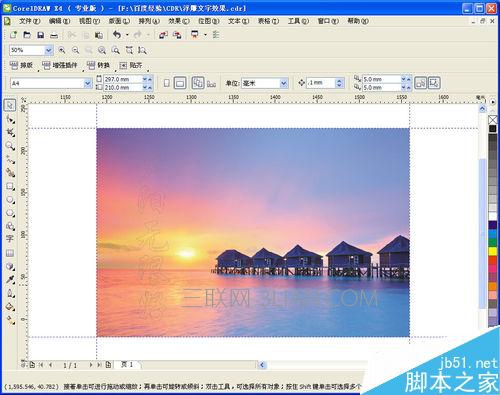Expand the application launcher dropdown arrow
The width and height of the screenshot is (500, 395).
205,35
